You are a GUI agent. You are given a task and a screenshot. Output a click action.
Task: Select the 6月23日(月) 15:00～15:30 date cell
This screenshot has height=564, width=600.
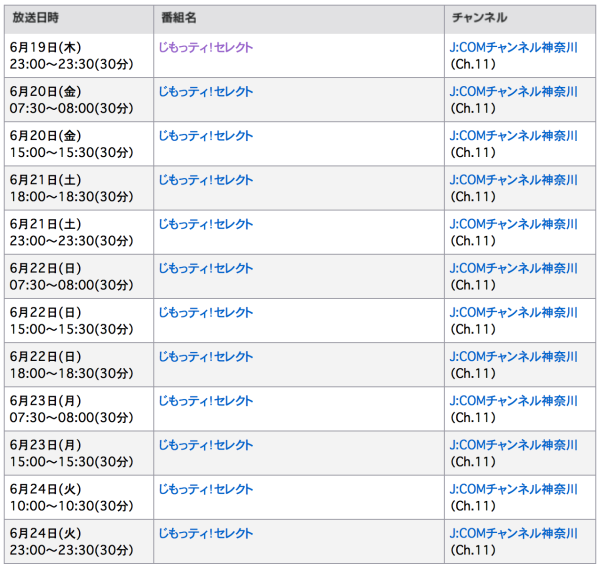79,453
